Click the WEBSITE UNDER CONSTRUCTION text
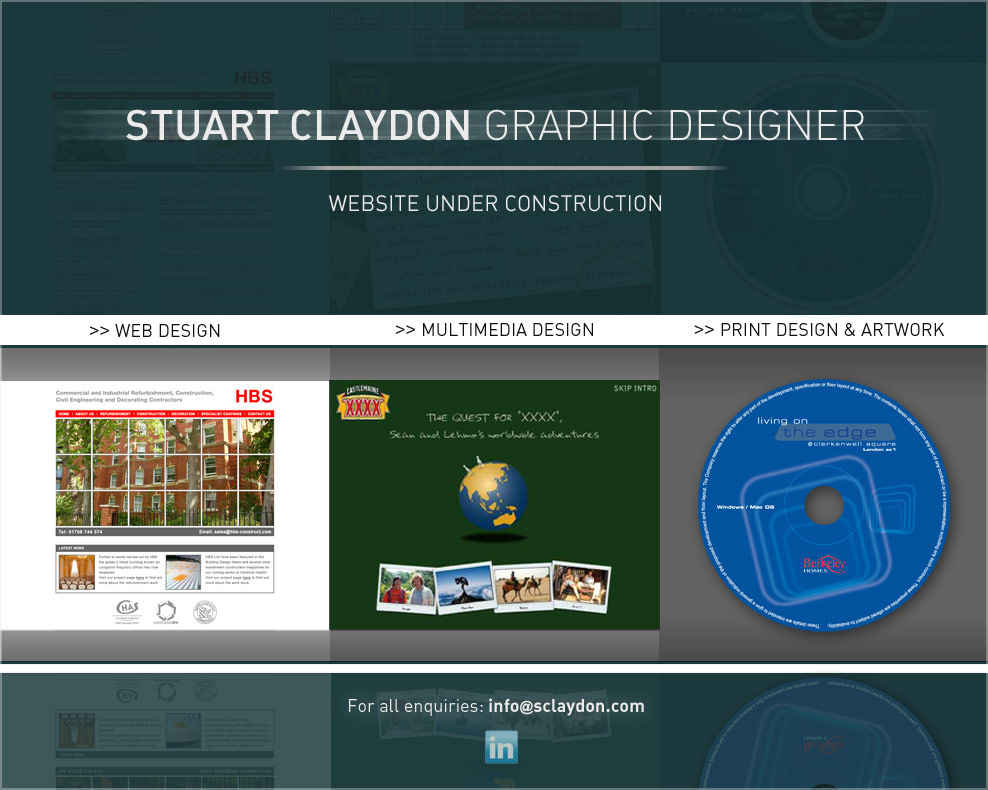Viewport: 988px width, 790px height. pyautogui.click(x=495, y=203)
